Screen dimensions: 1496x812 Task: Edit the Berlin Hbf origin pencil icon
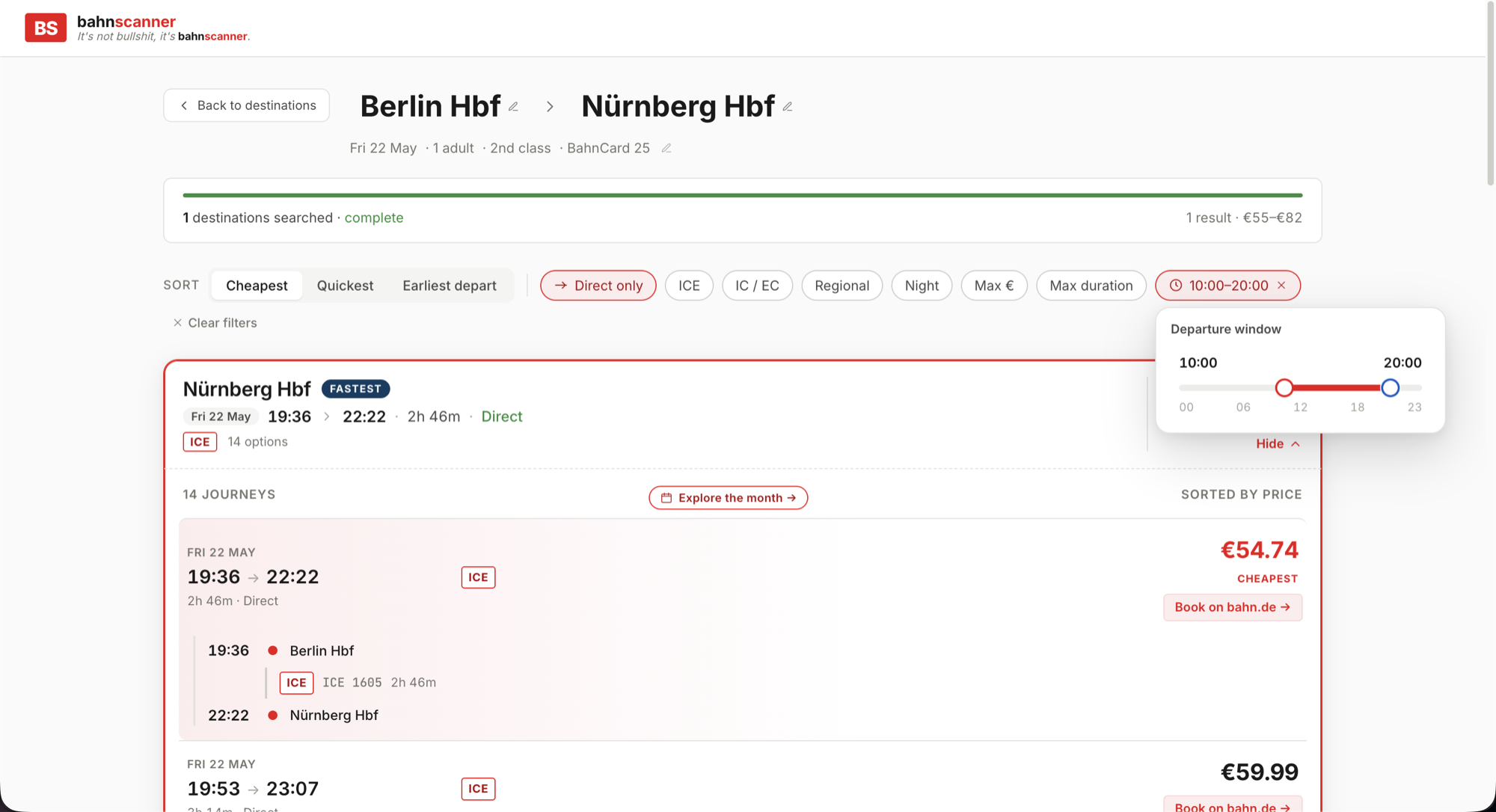pos(513,107)
